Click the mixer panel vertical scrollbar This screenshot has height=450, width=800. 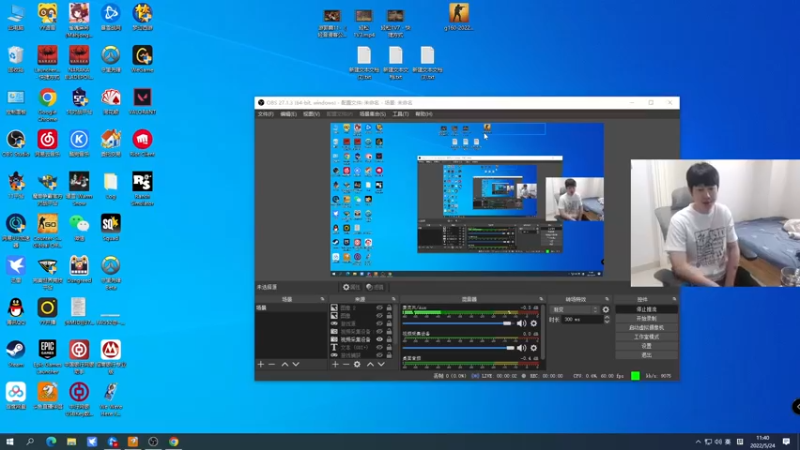click(x=543, y=332)
